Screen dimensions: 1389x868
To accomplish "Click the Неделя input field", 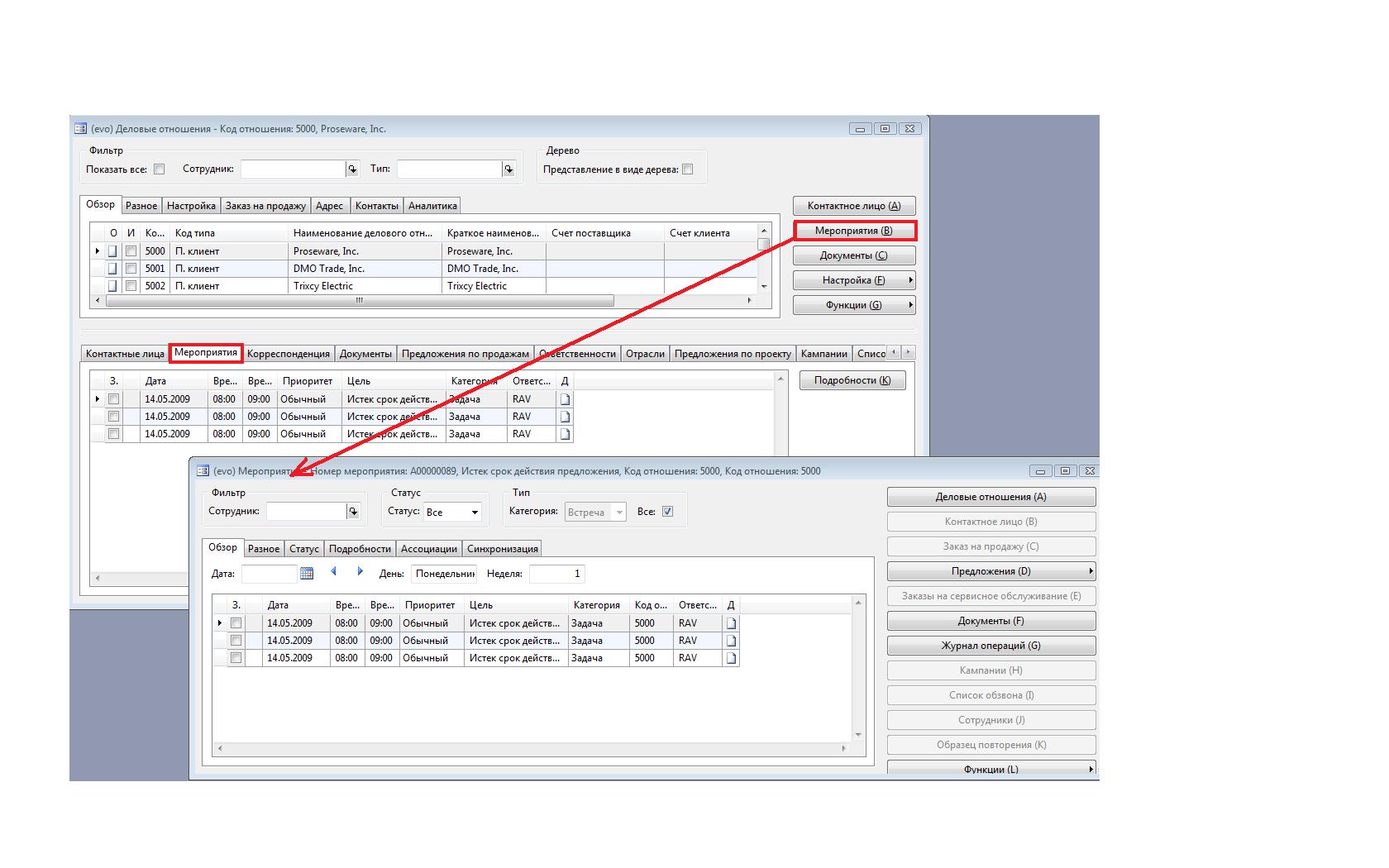I will click(556, 574).
